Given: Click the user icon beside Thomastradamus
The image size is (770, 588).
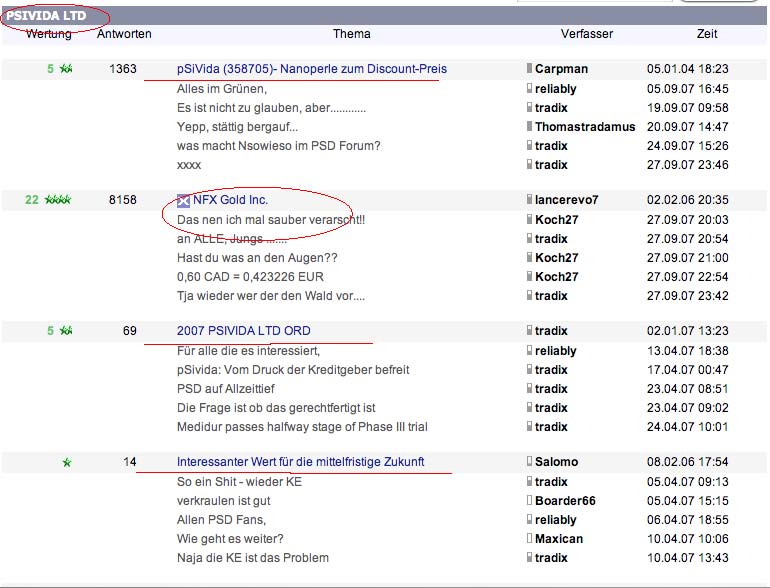Looking at the screenshot, I should tap(529, 126).
